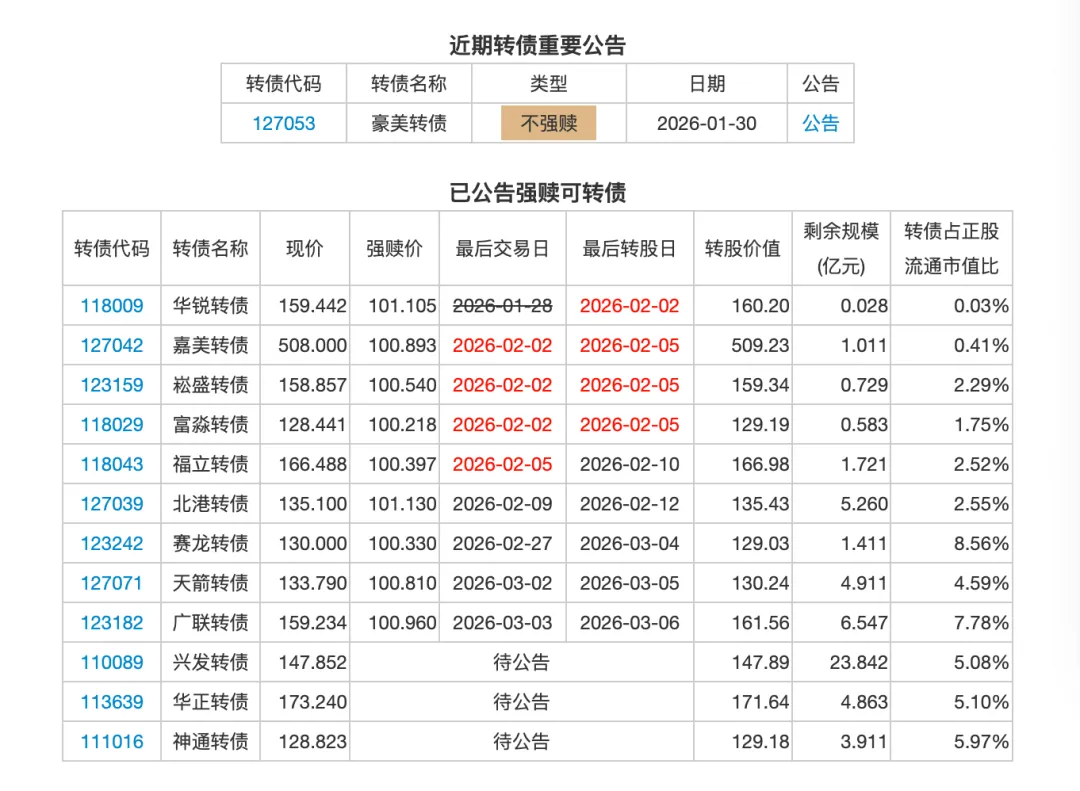Open bond code 127039 link

pyautogui.click(x=112, y=504)
